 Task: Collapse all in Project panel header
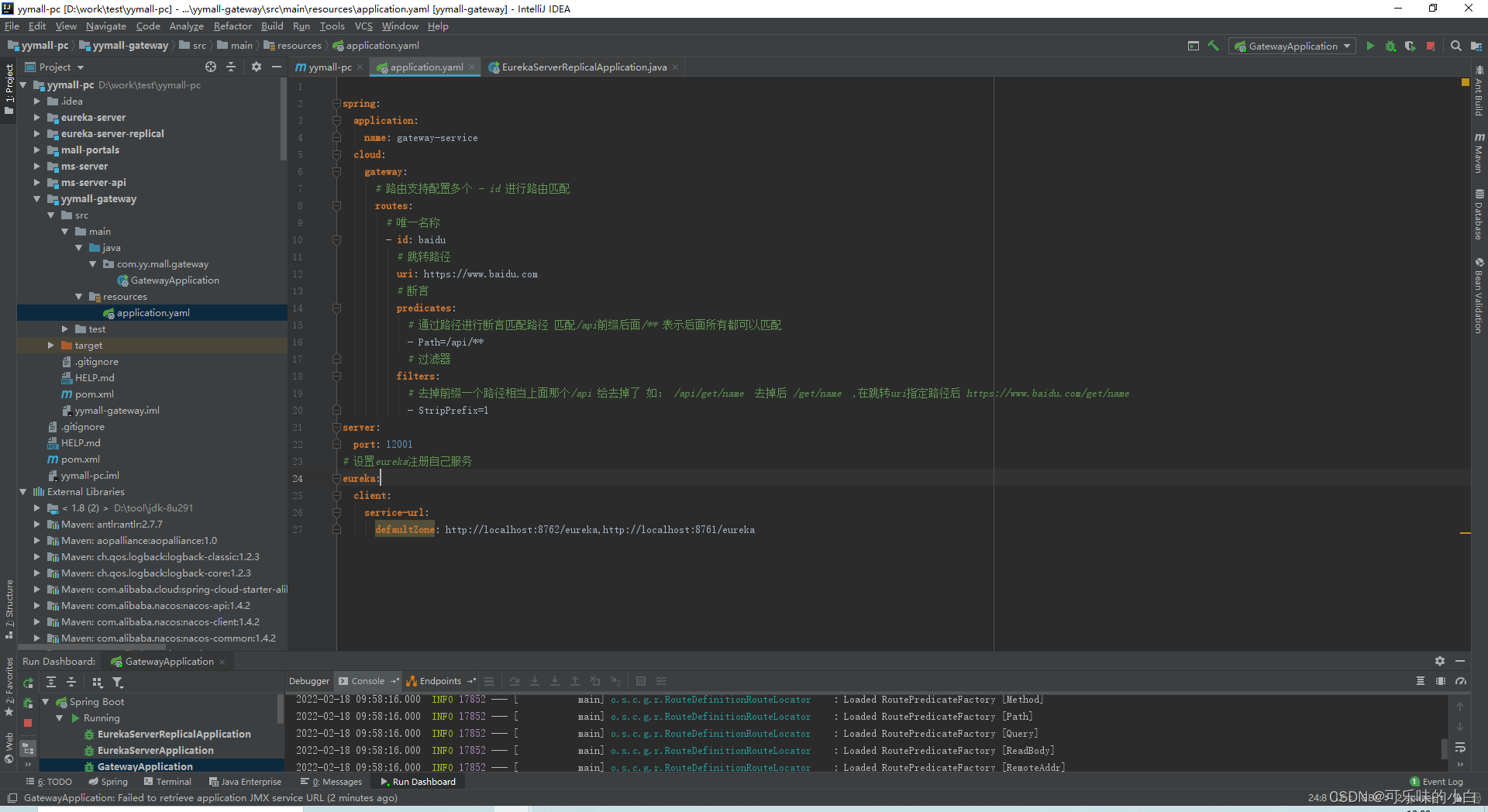click(x=231, y=67)
